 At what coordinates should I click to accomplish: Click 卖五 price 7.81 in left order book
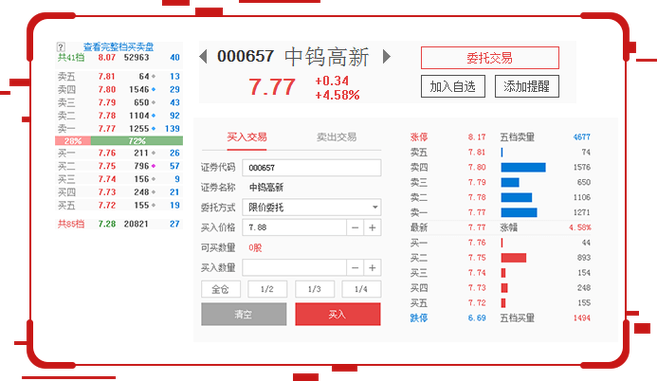pyautogui.click(x=106, y=76)
